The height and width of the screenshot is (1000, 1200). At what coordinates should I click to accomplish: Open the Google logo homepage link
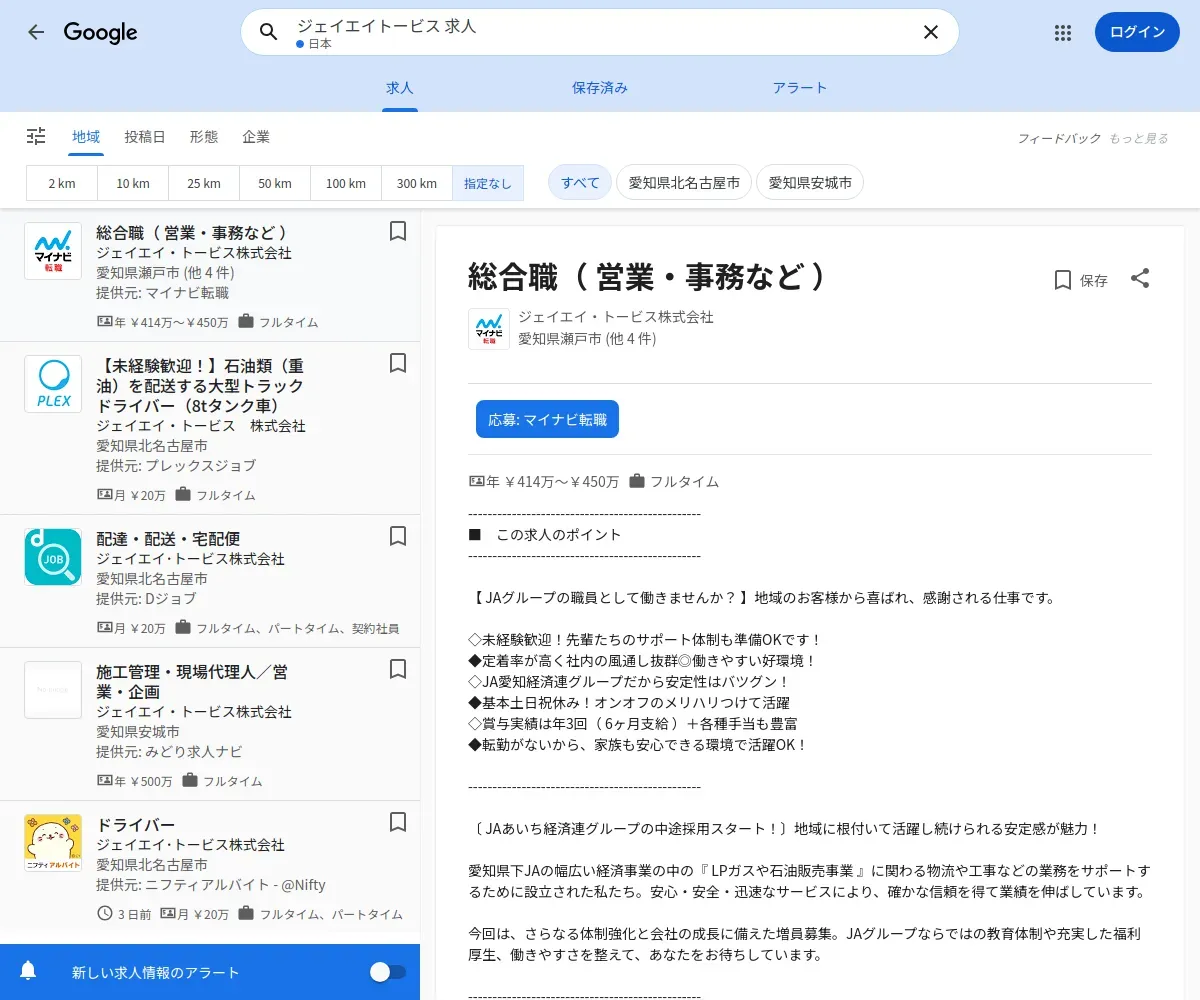pos(100,32)
